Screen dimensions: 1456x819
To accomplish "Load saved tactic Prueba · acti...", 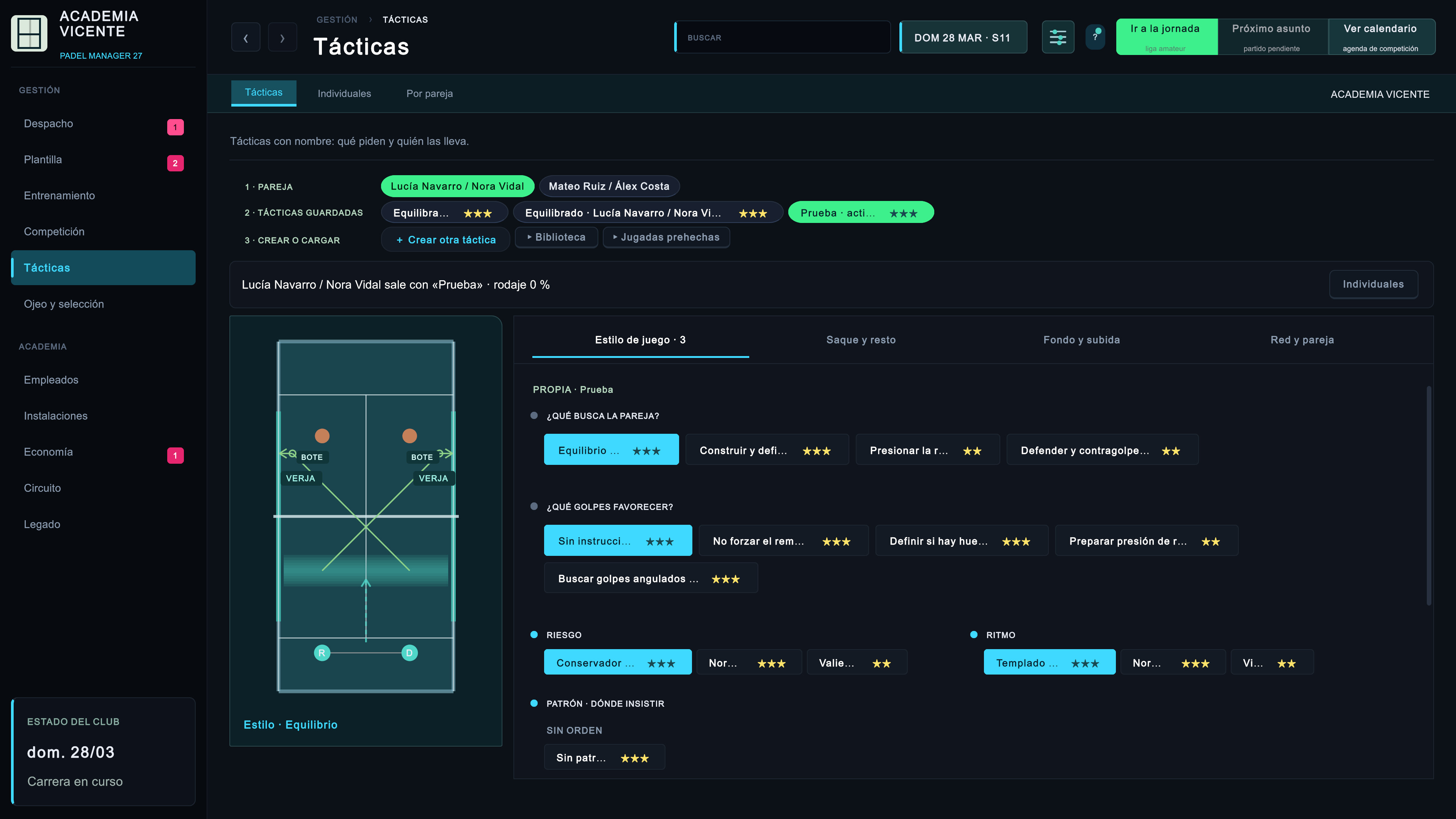I will point(861,212).
